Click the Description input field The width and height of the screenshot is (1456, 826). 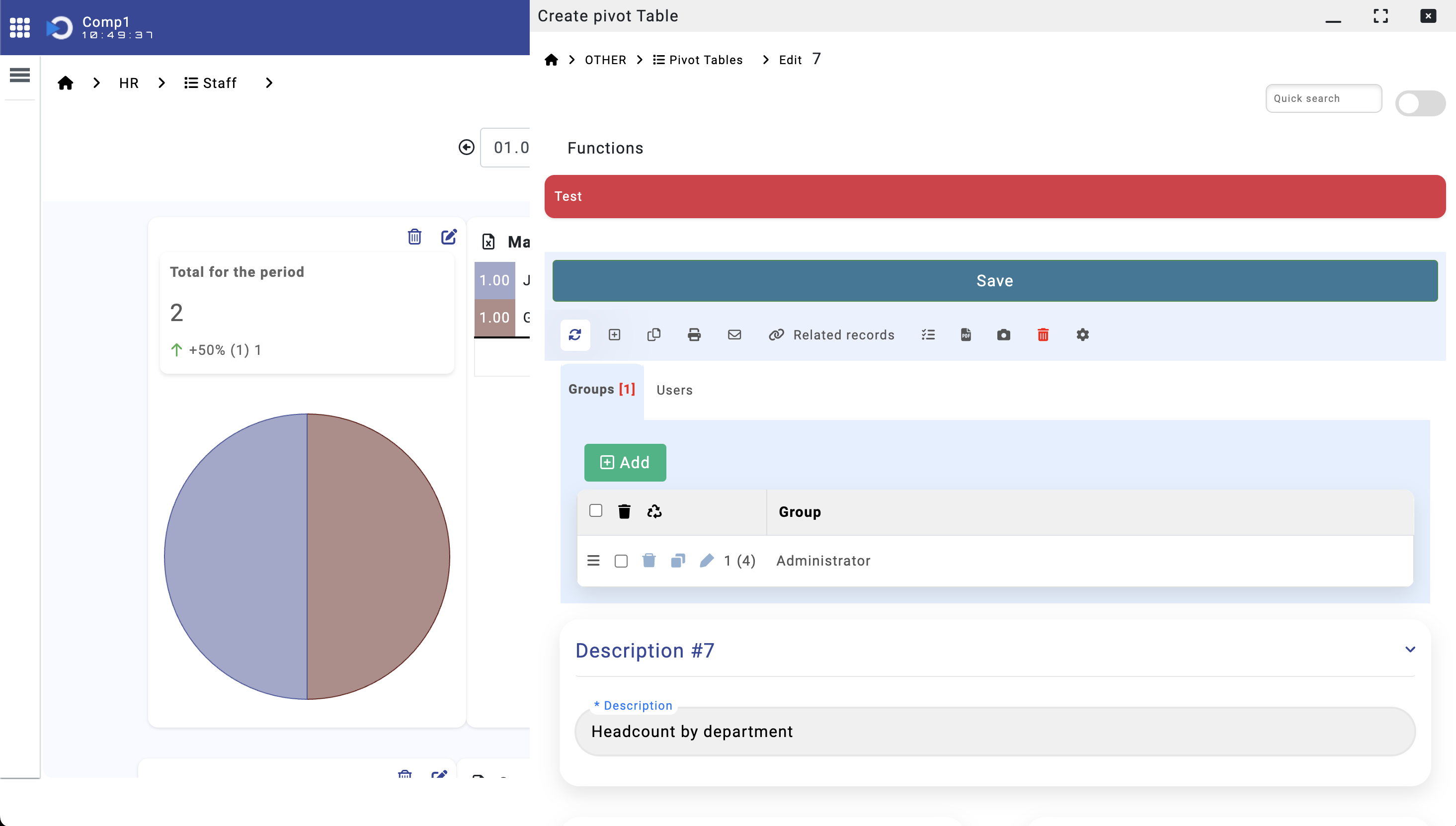995,731
